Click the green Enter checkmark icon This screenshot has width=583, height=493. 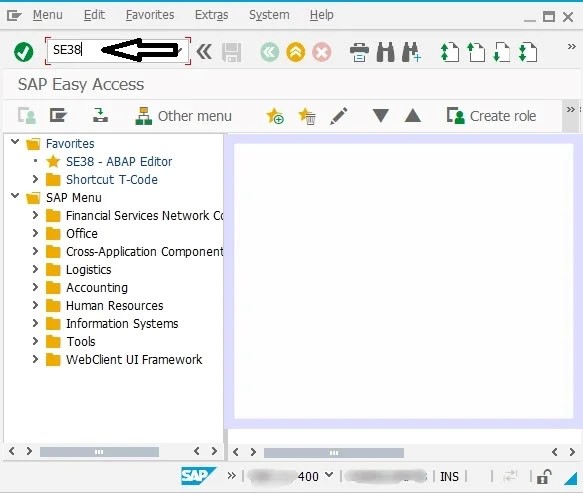pos(23,52)
